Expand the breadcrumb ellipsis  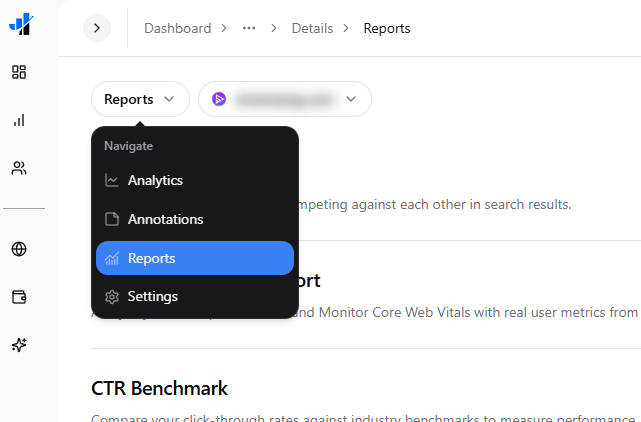click(x=249, y=28)
